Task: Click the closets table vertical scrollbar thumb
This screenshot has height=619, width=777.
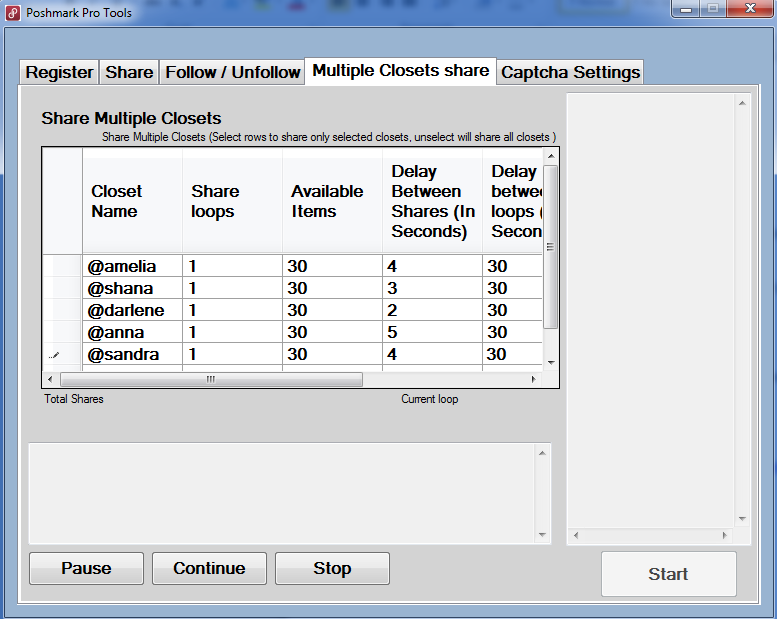Action: click(x=551, y=247)
